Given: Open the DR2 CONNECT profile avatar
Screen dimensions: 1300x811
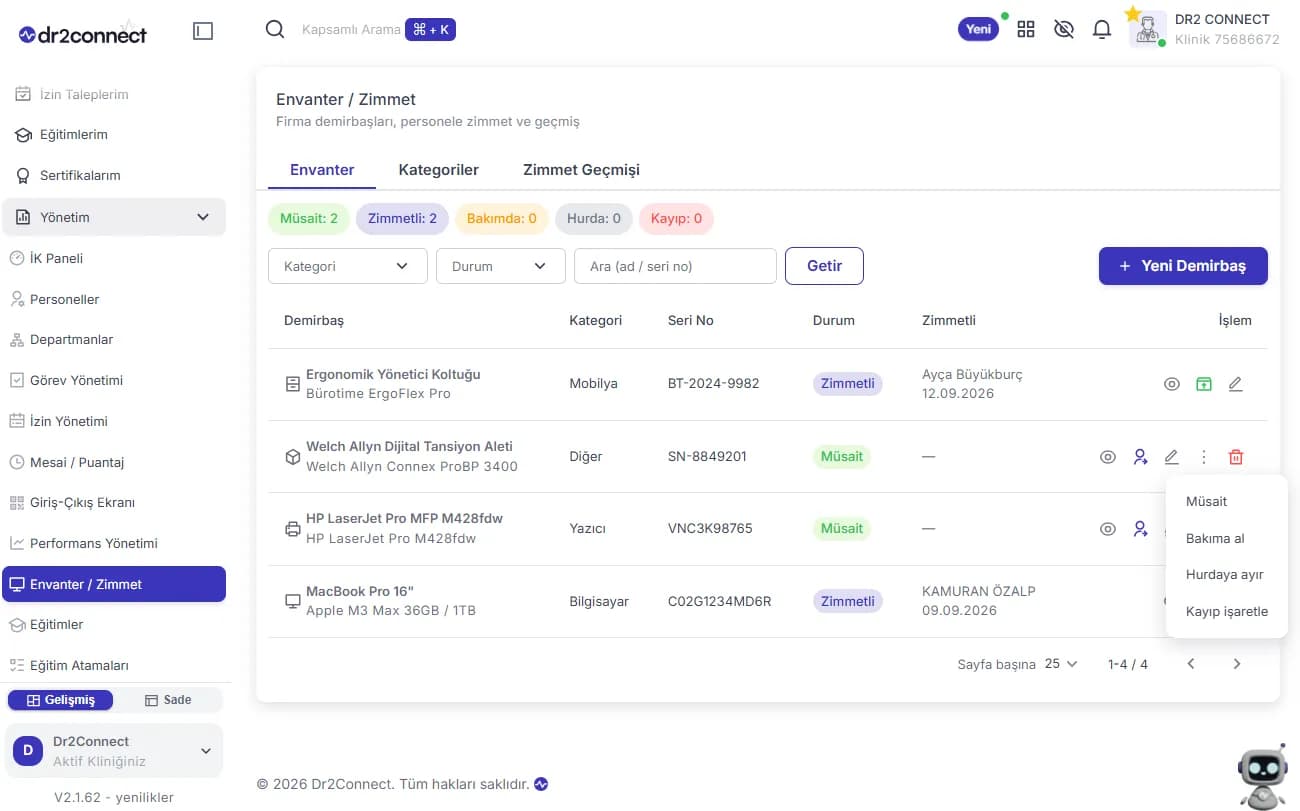Looking at the screenshot, I should (1148, 29).
